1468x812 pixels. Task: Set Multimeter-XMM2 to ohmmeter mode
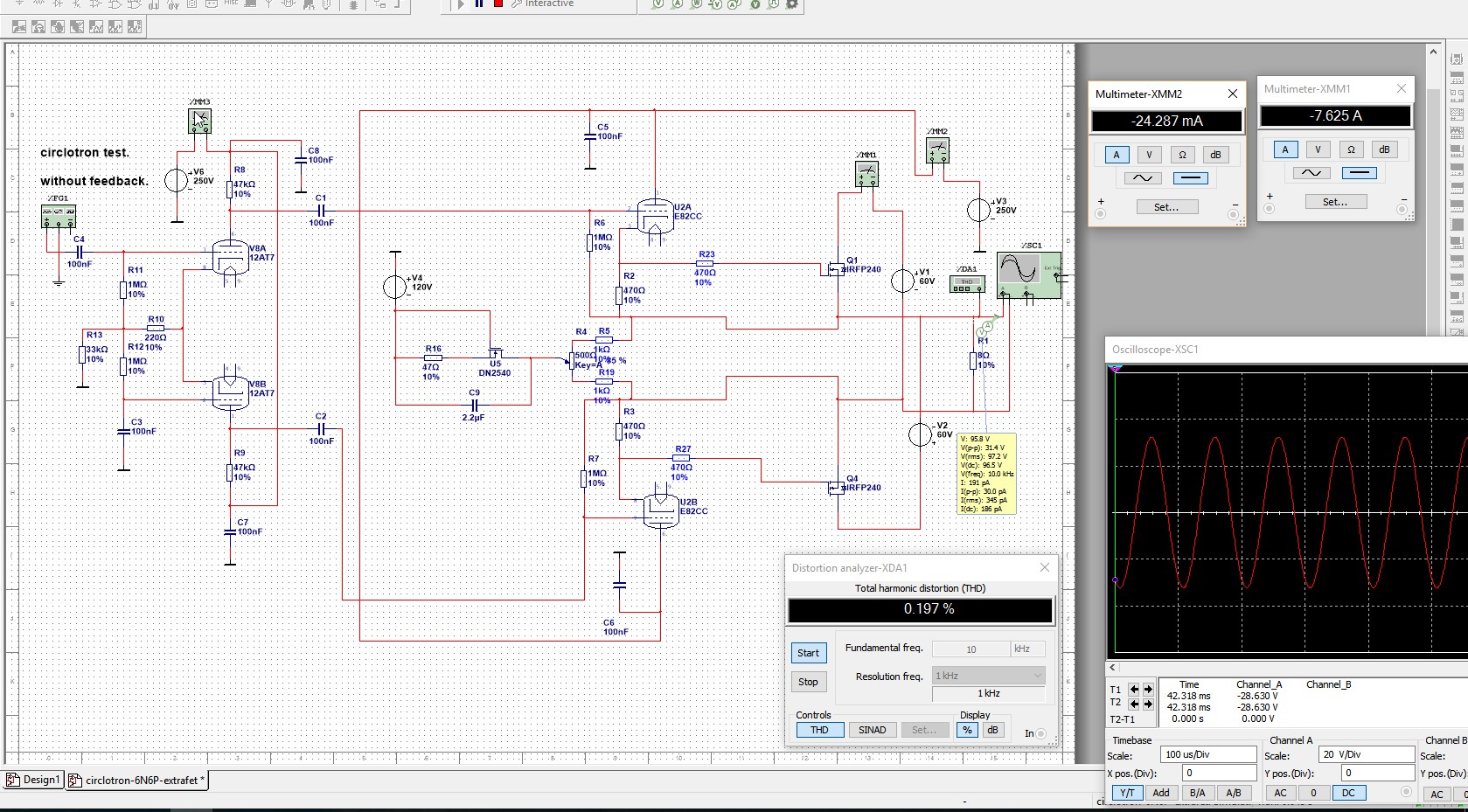coord(1182,155)
